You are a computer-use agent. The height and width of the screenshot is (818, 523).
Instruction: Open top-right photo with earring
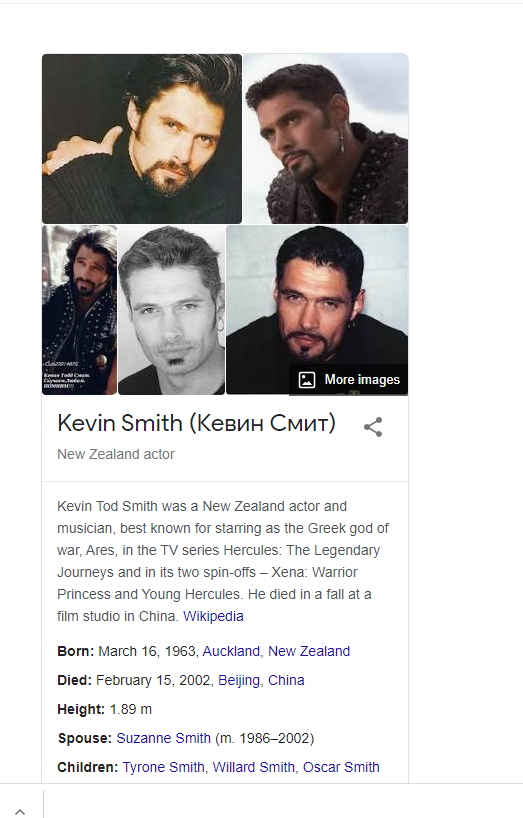click(x=326, y=139)
